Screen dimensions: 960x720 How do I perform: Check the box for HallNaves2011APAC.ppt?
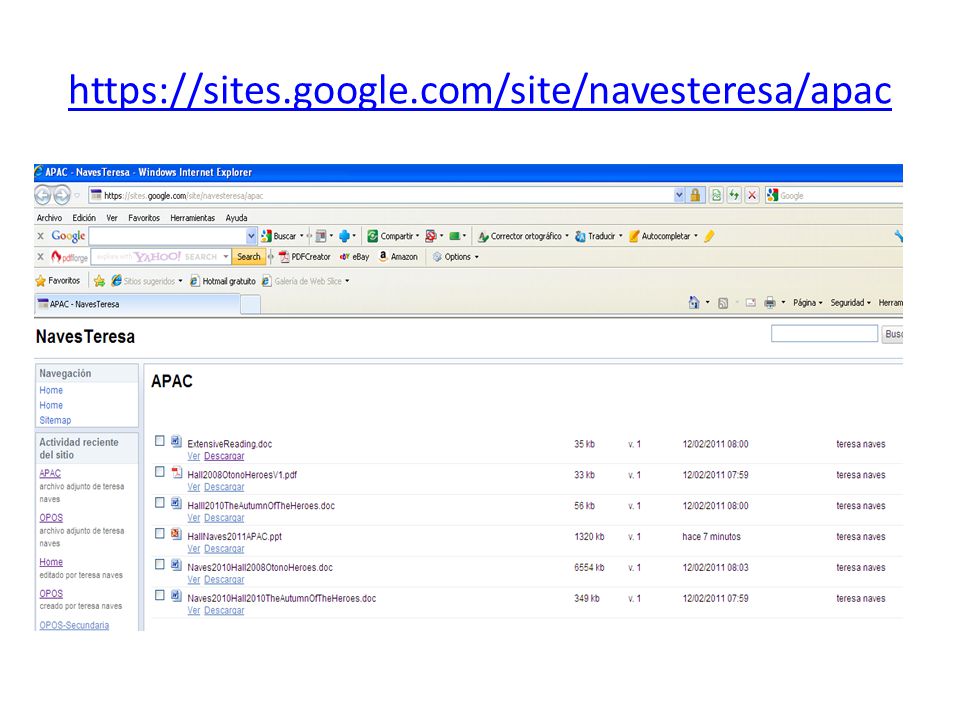click(x=160, y=533)
